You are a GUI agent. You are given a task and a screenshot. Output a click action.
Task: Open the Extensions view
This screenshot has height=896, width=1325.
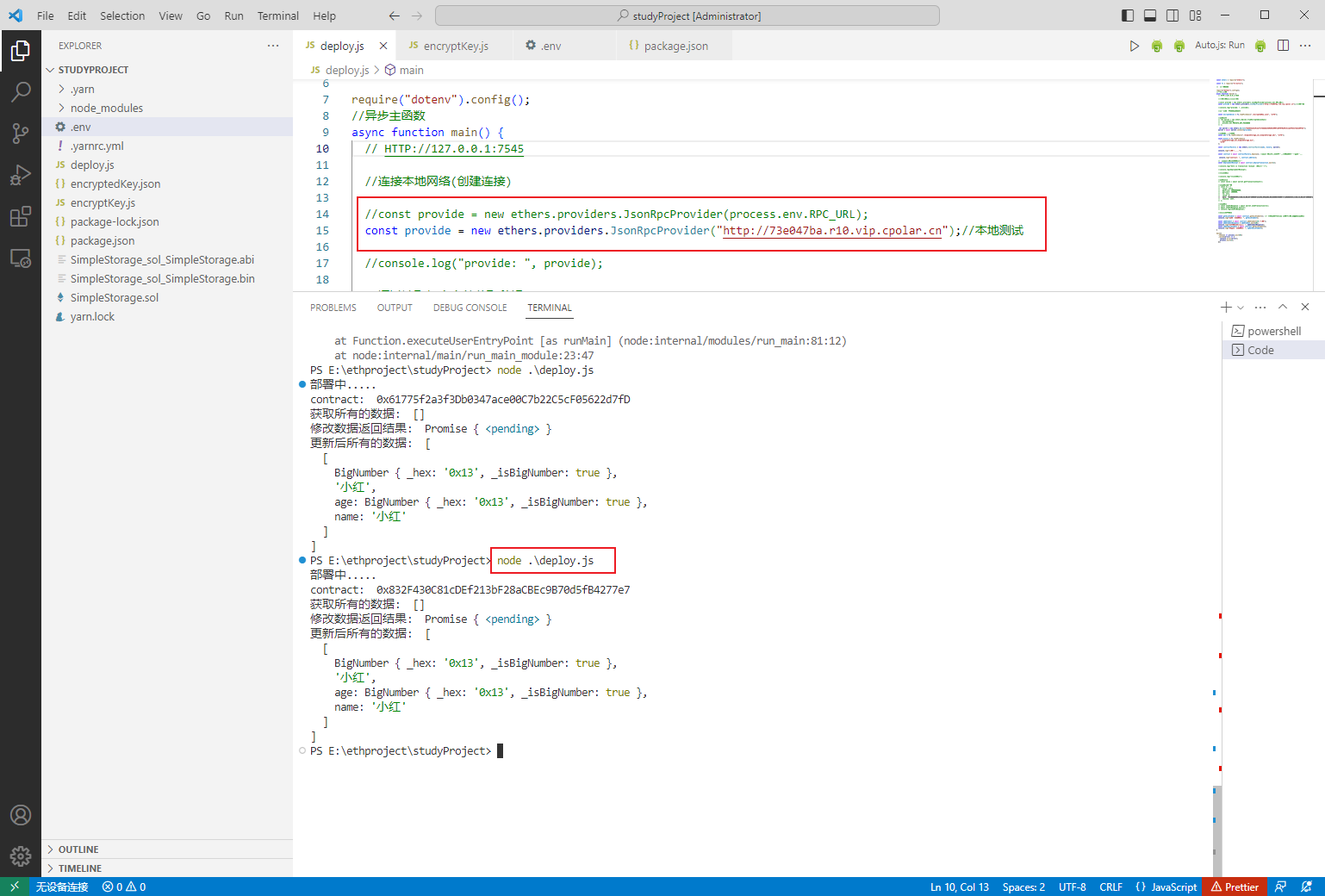coord(21,216)
